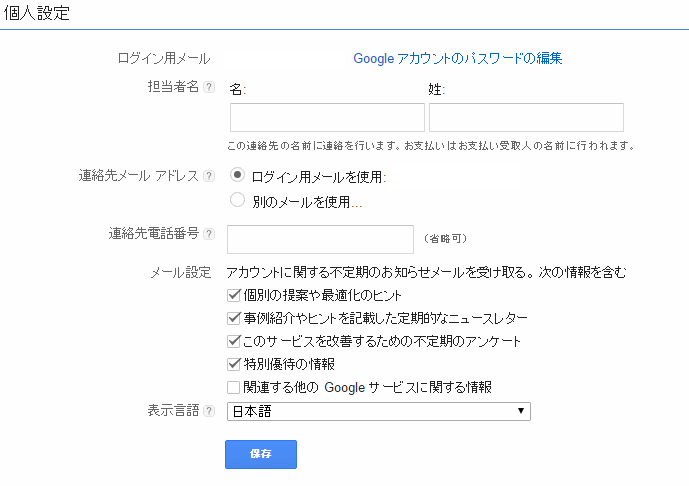Screen dimensions: 689x486
Task: Select ログイン用メールを使用 radio button
Action: pos(237,175)
